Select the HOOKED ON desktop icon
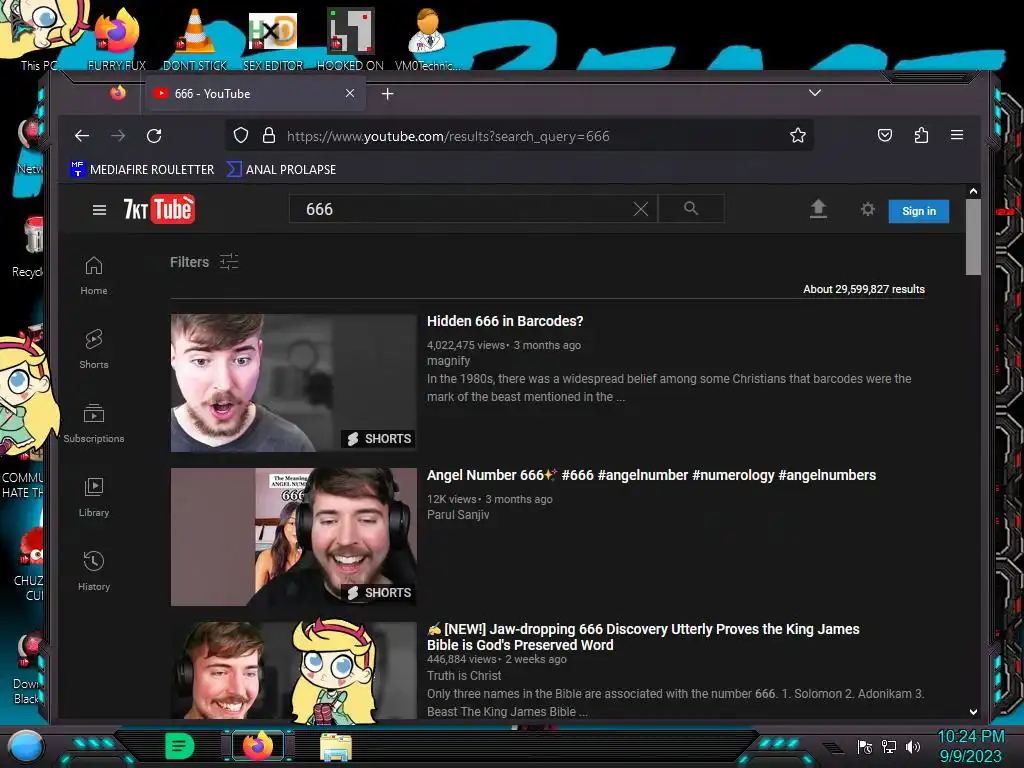 350,39
